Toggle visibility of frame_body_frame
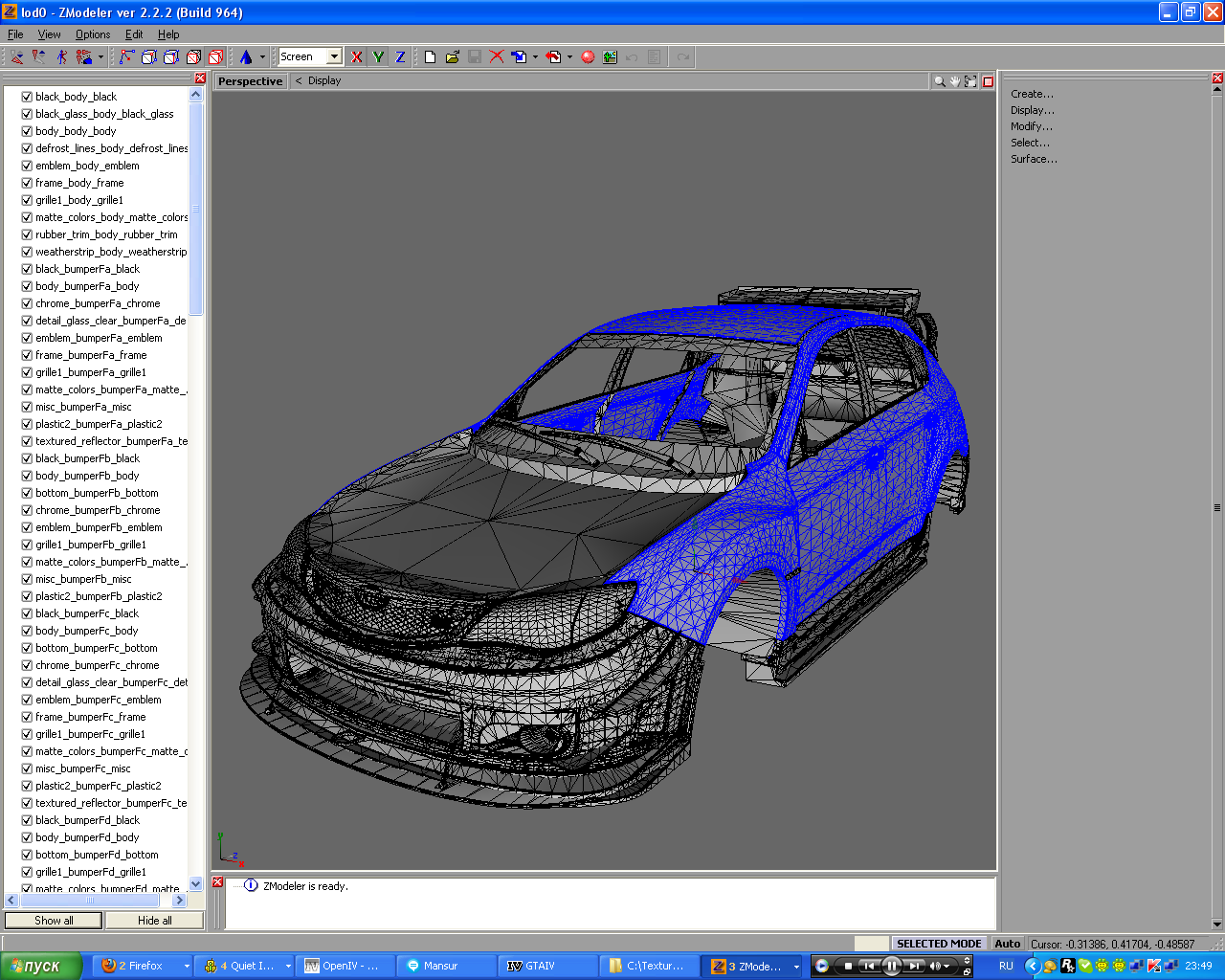 pos(27,183)
